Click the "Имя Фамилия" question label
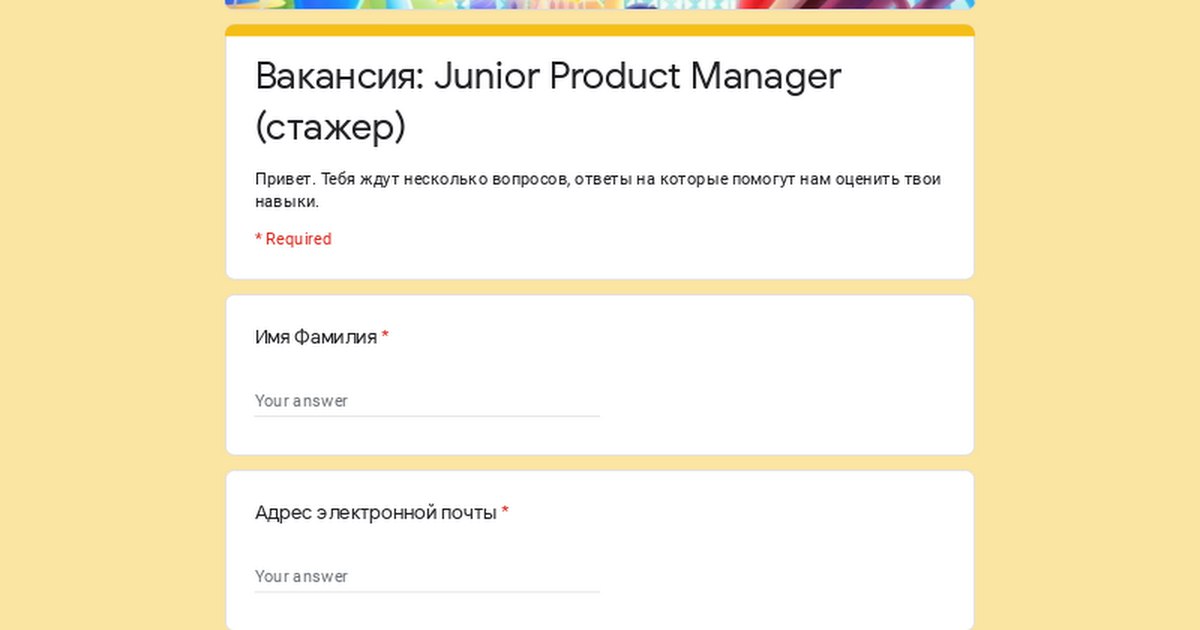1200x630 pixels. tap(316, 337)
